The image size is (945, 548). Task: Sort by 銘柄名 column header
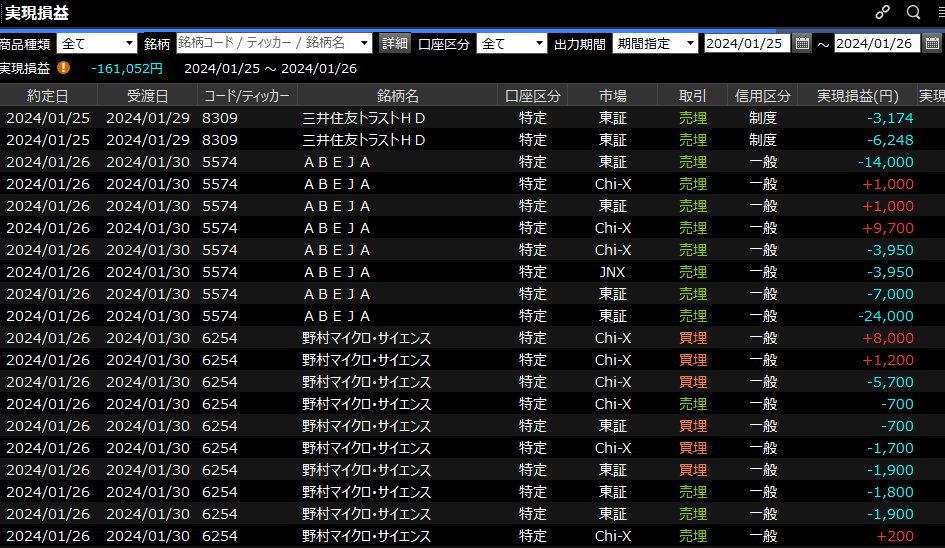click(398, 96)
